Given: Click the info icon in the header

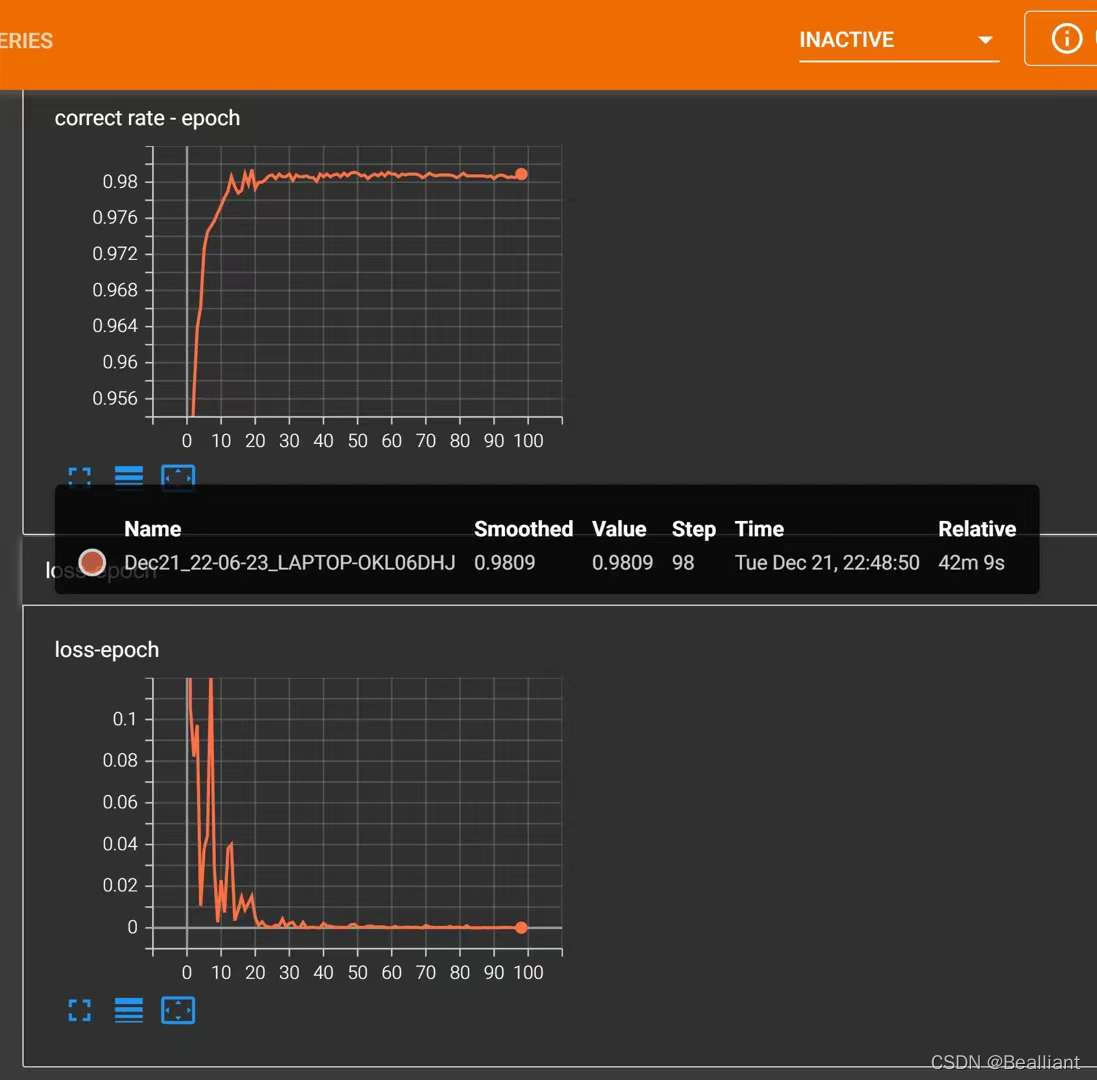Looking at the screenshot, I should click(1066, 38).
